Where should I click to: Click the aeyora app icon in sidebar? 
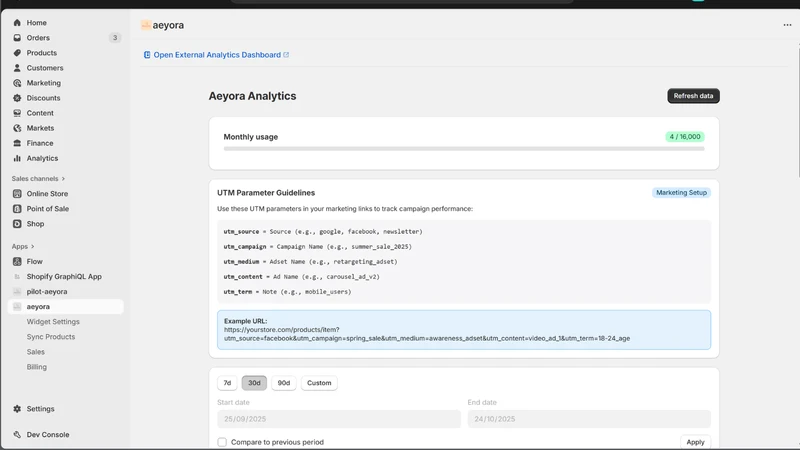tap(17, 307)
